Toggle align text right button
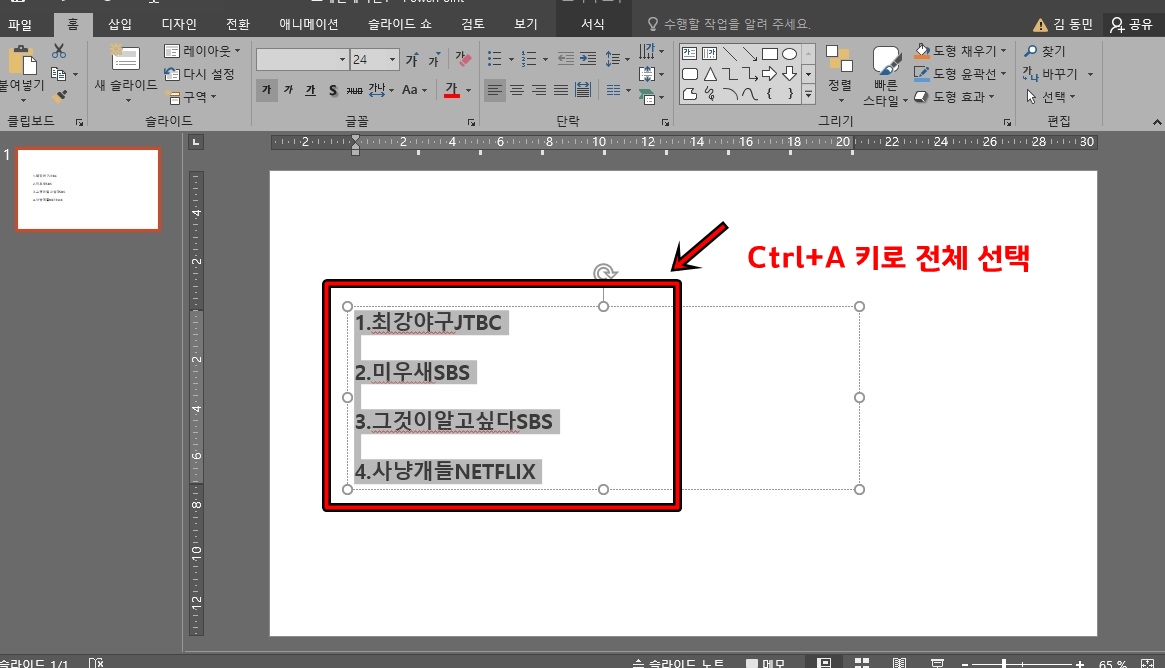Viewport: 1165px width, 668px height. [x=539, y=90]
